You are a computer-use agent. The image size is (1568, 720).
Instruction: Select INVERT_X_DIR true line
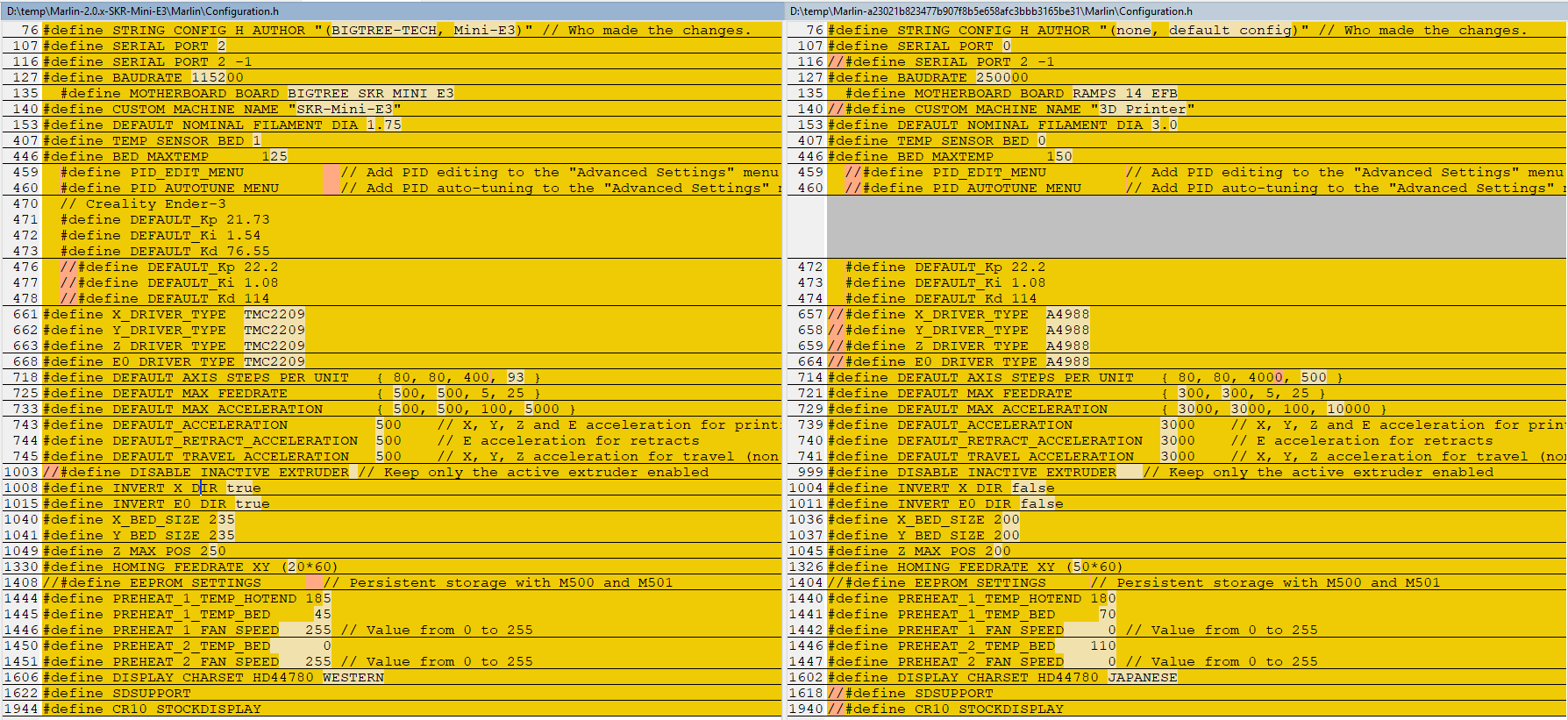tap(391, 488)
